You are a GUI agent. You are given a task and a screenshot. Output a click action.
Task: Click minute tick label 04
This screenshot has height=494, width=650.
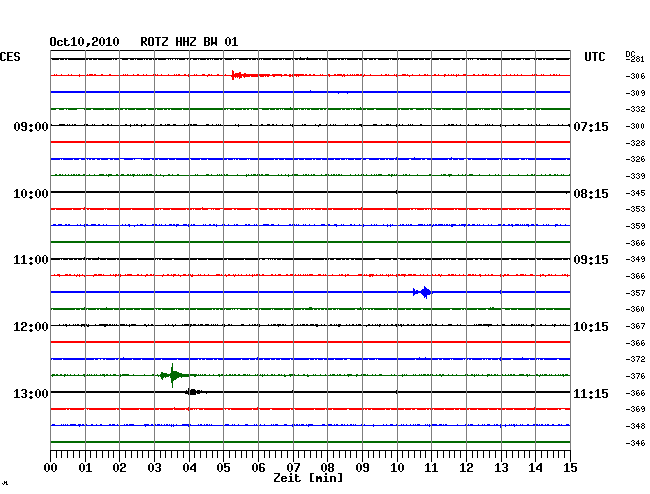[189, 468]
